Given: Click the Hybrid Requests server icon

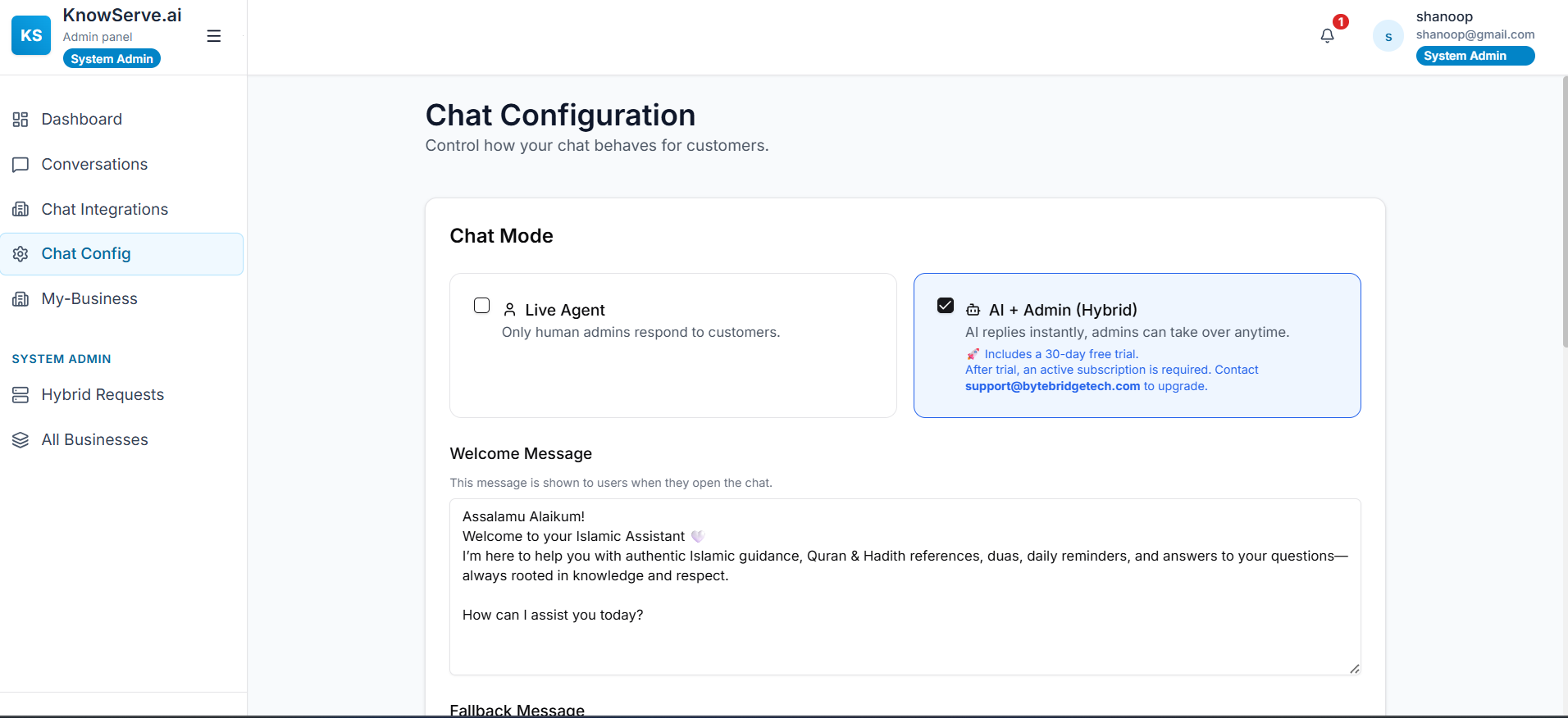Looking at the screenshot, I should coord(21,395).
